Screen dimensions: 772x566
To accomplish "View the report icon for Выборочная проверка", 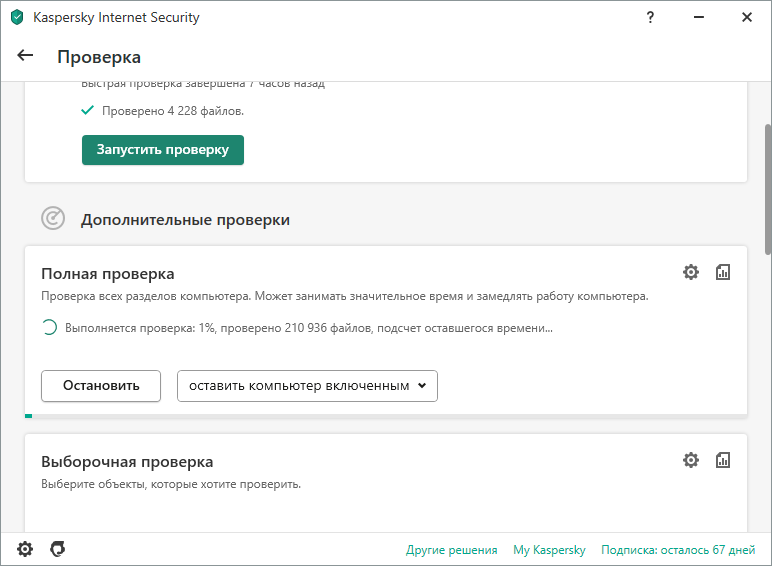I will (x=724, y=460).
